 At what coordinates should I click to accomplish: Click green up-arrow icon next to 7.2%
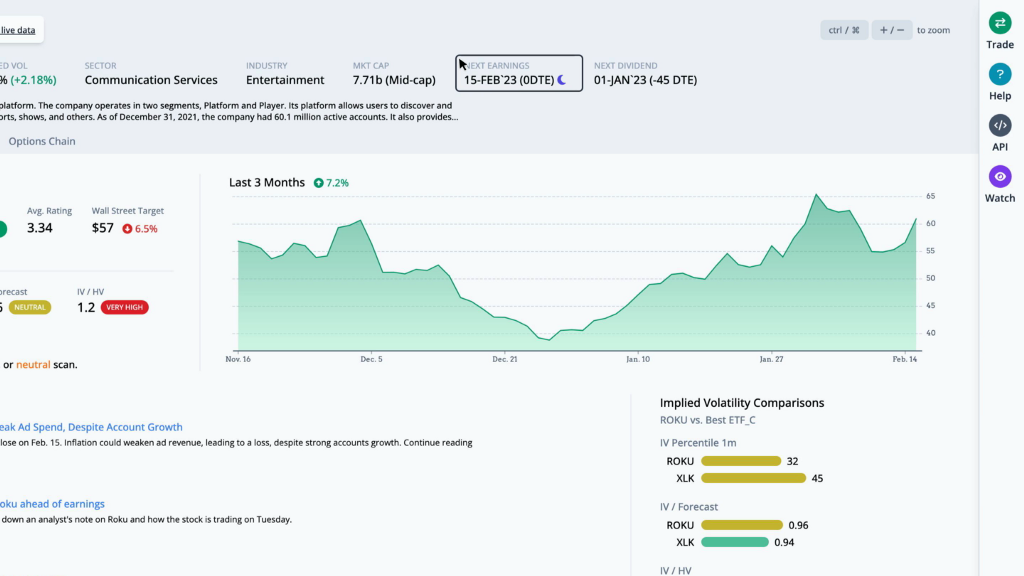pos(318,183)
